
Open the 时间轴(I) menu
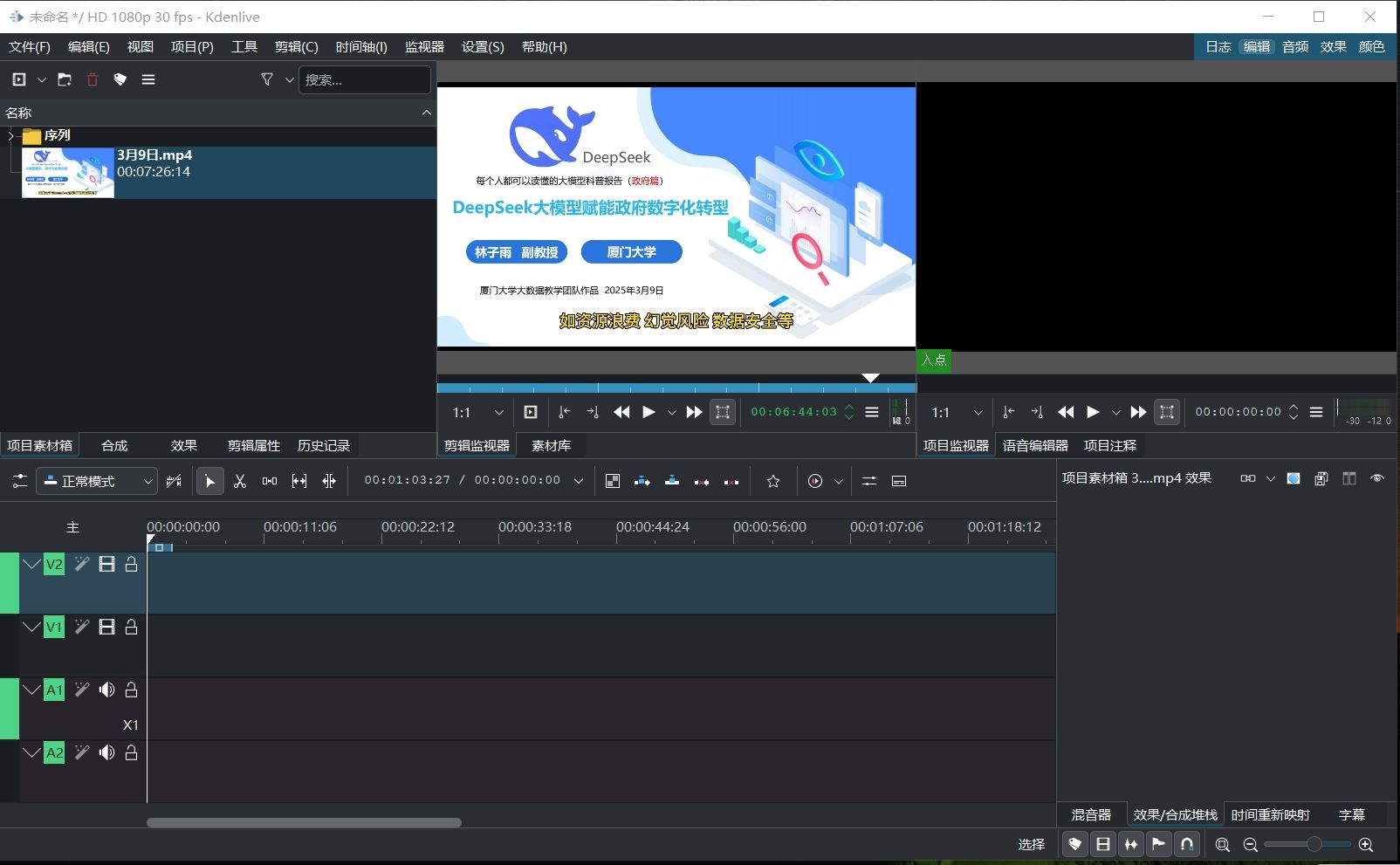(x=361, y=46)
